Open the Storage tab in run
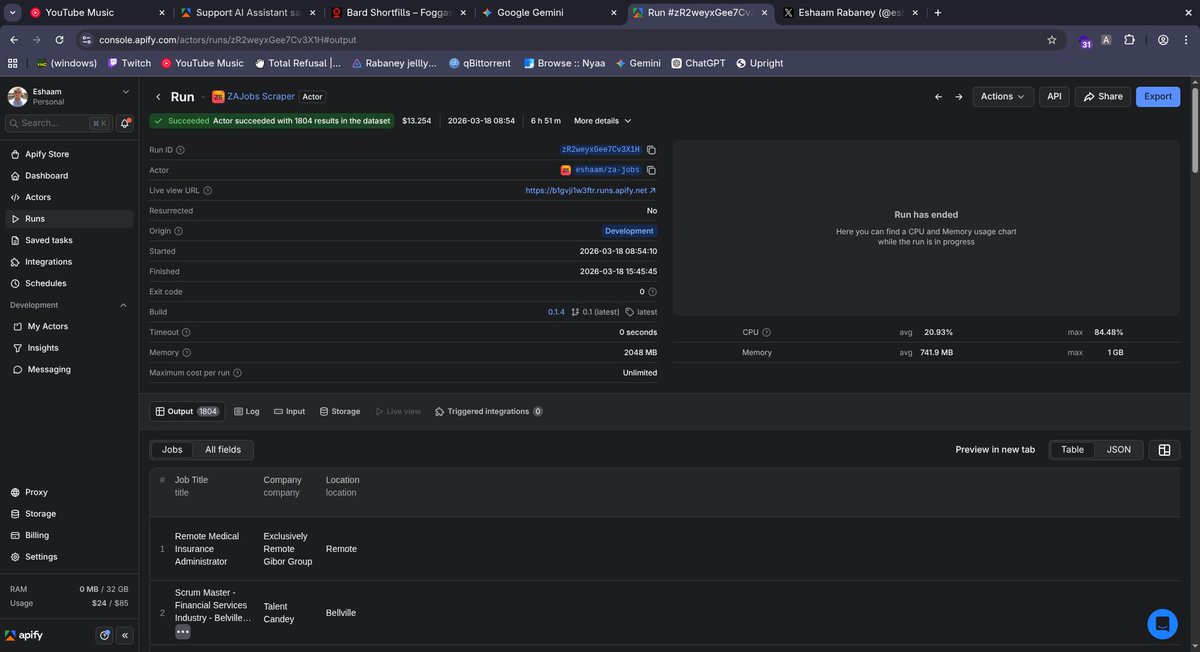This screenshot has width=1200, height=652. pos(340,411)
